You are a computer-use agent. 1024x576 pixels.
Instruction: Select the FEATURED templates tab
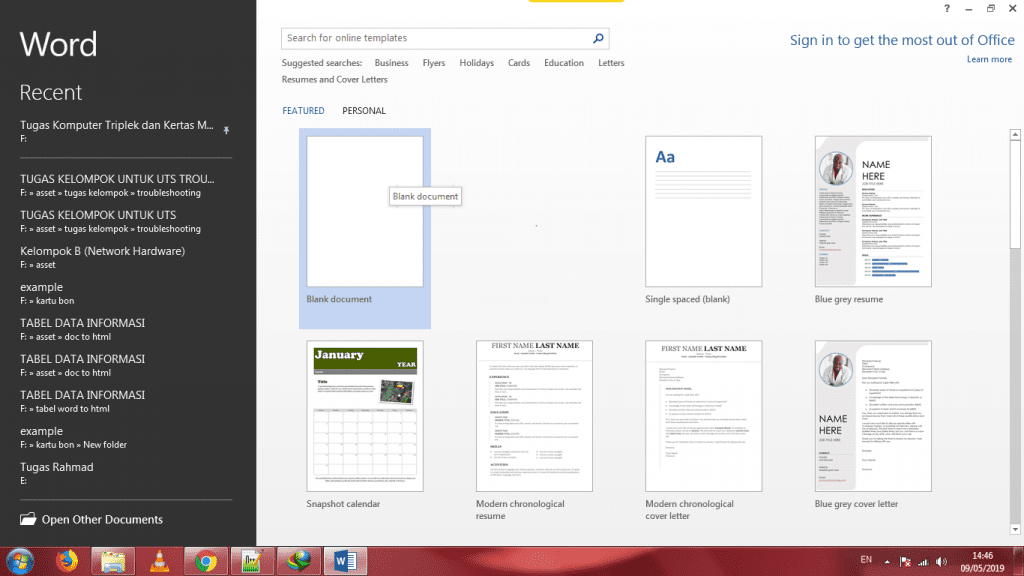pyautogui.click(x=303, y=111)
